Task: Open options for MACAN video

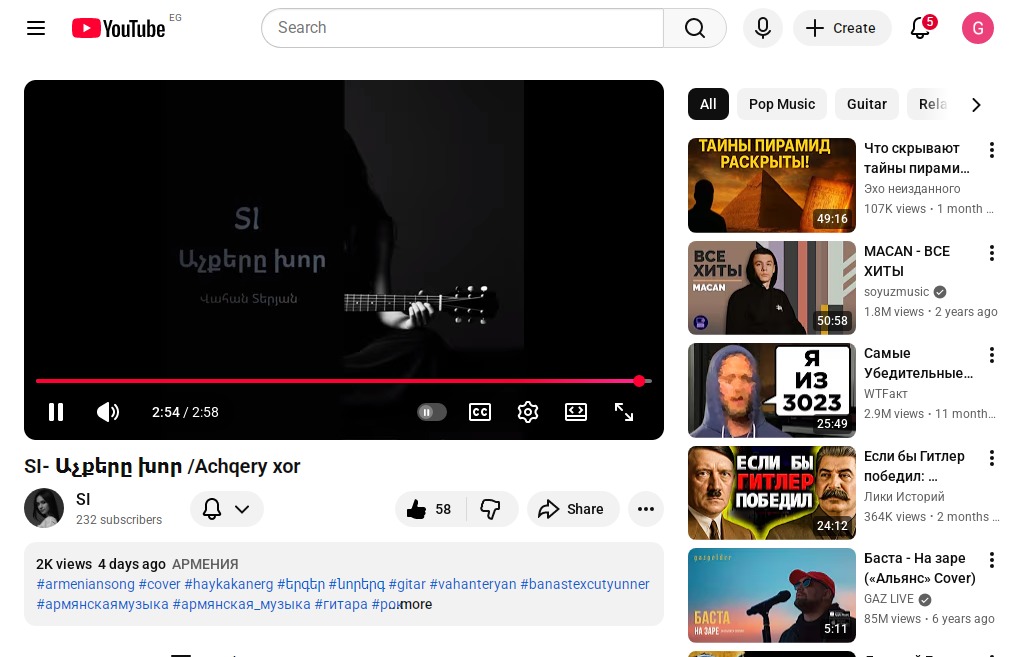Action: 991,253
